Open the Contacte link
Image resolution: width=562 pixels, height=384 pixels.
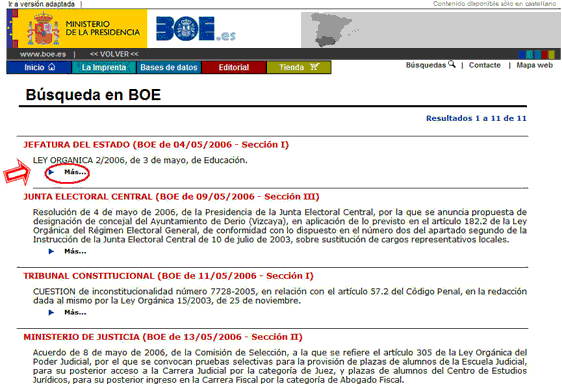[485, 65]
